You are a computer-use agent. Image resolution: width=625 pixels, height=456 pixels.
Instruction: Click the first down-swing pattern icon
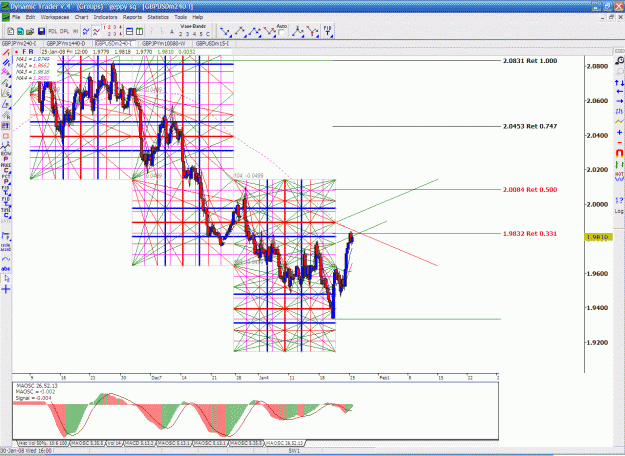(225, 31)
